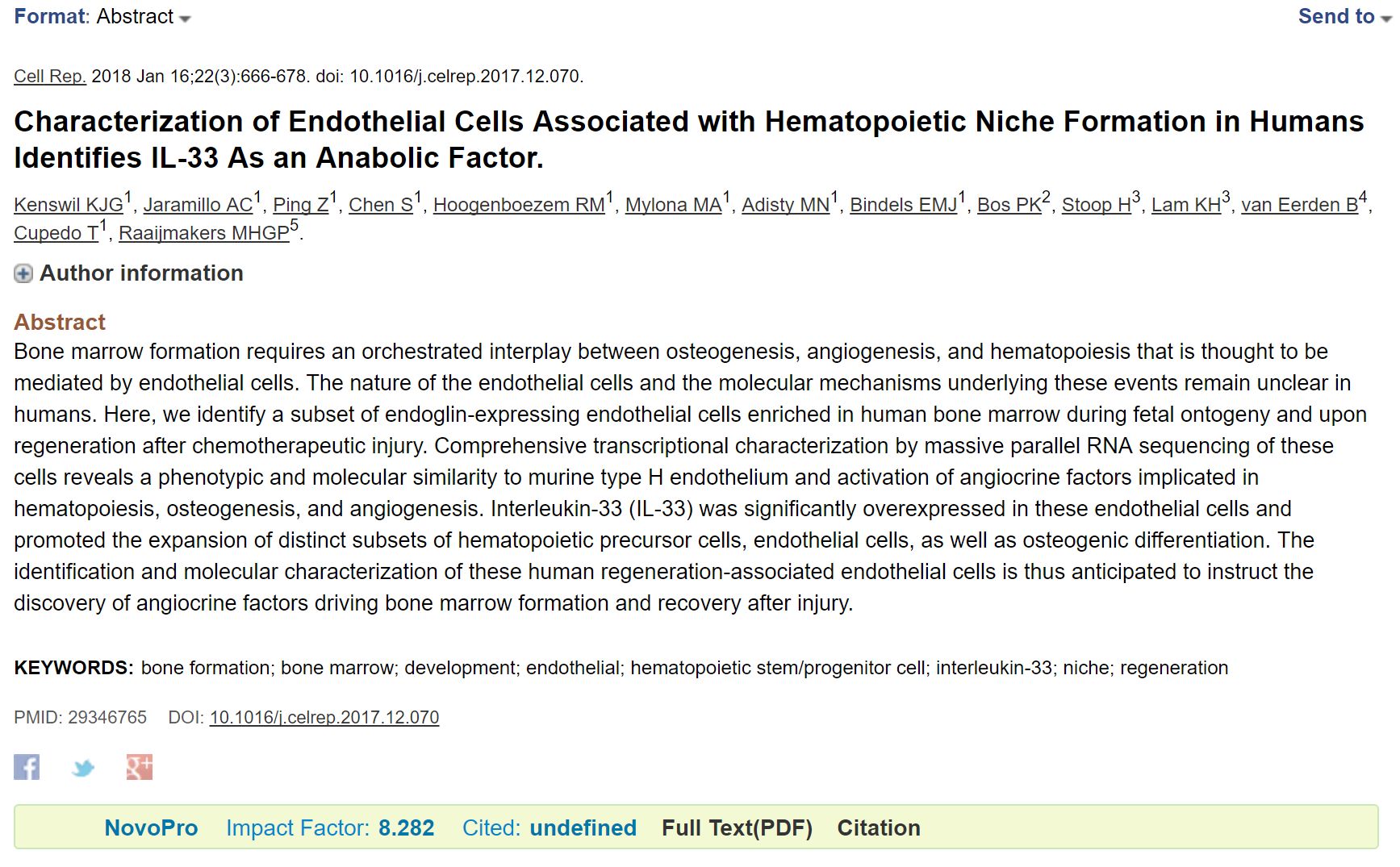Screen dimensions: 1400x867
Task: Open author Bindels EMJ link
Action: tap(903, 205)
